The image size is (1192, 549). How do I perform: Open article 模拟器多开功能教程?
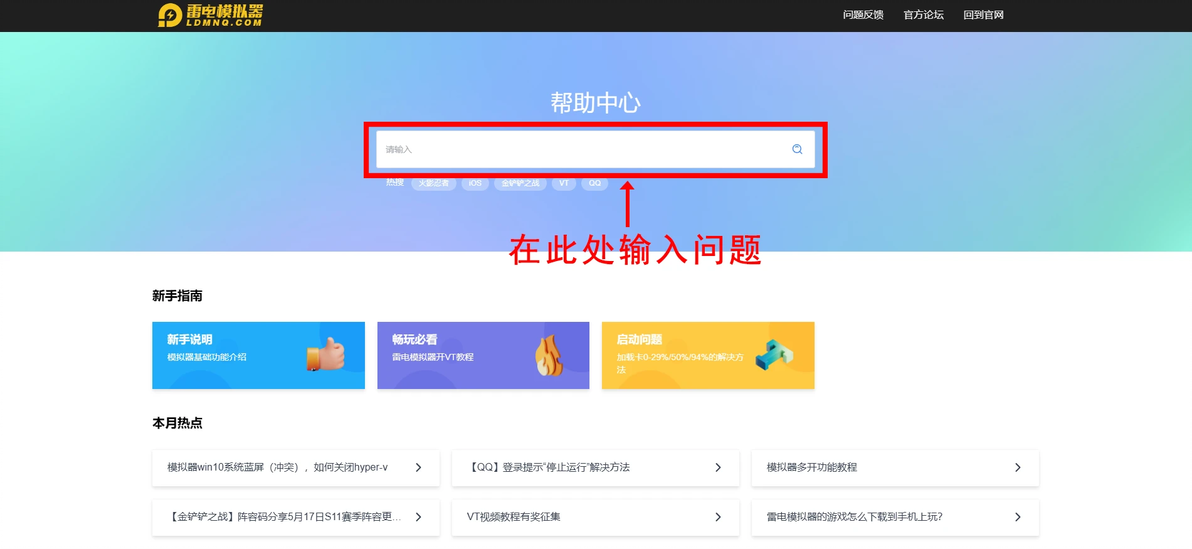click(895, 468)
